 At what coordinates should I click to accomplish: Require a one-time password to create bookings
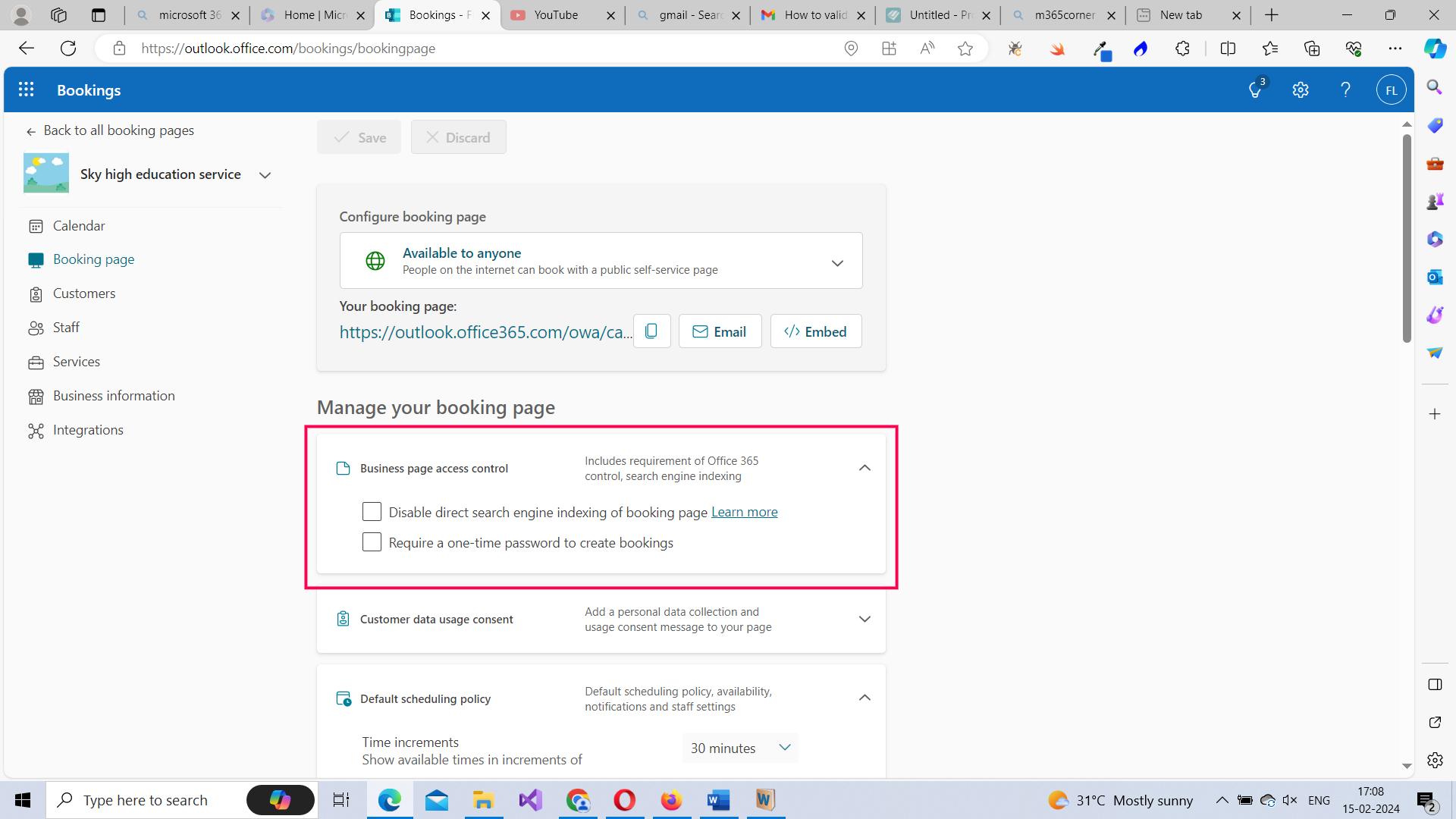coord(372,542)
